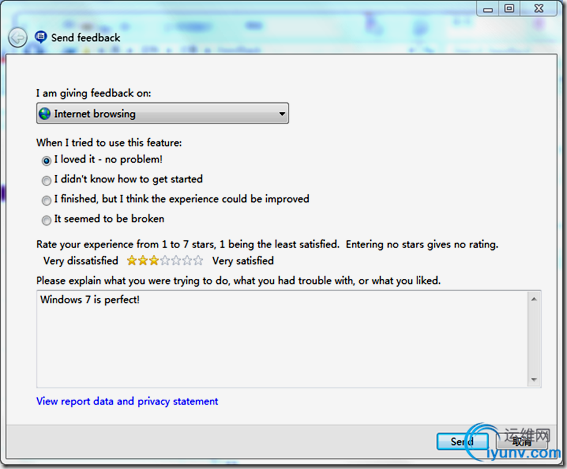
Task: Click the Send button
Action: pyautogui.click(x=462, y=442)
